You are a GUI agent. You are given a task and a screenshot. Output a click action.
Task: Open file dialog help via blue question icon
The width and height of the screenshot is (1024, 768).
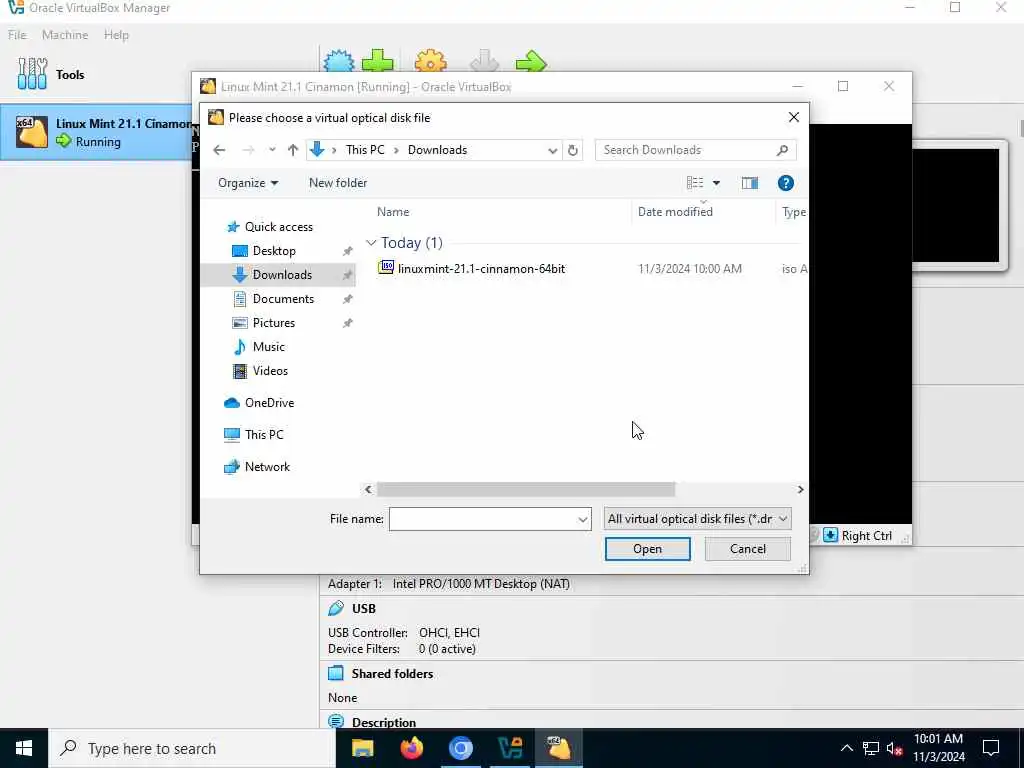pyautogui.click(x=786, y=183)
